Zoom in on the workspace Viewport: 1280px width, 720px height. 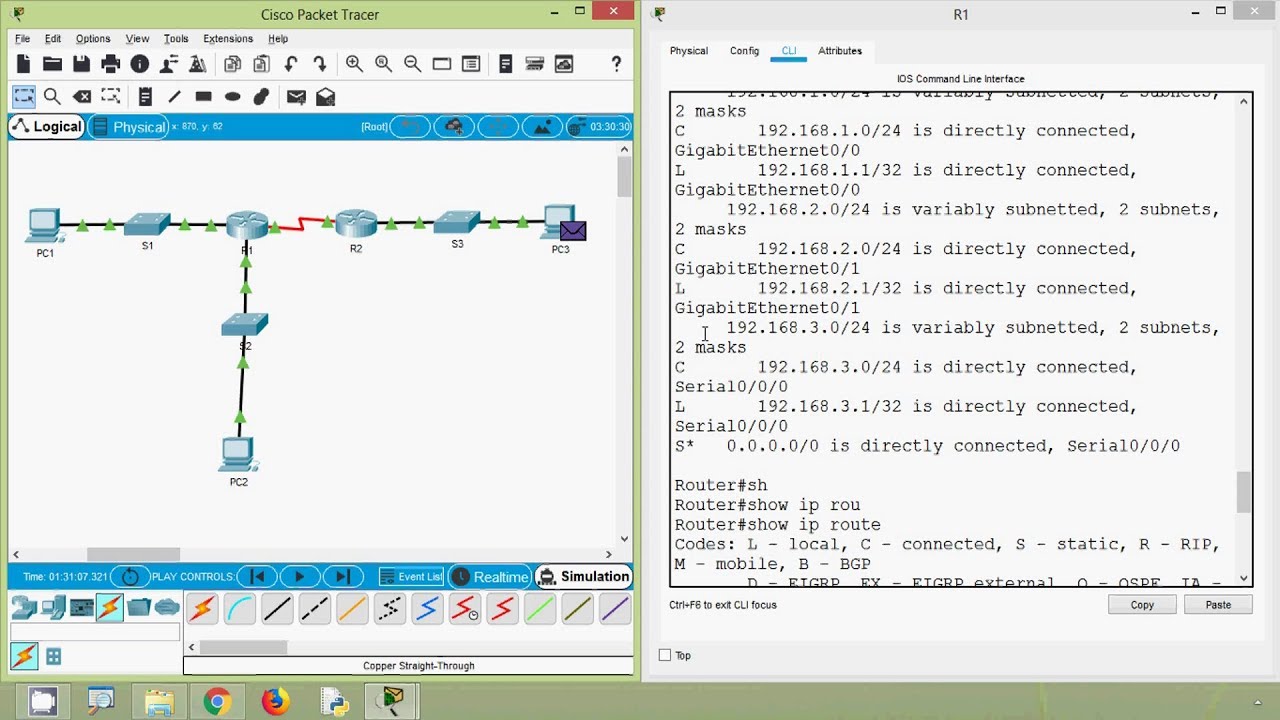coord(354,64)
